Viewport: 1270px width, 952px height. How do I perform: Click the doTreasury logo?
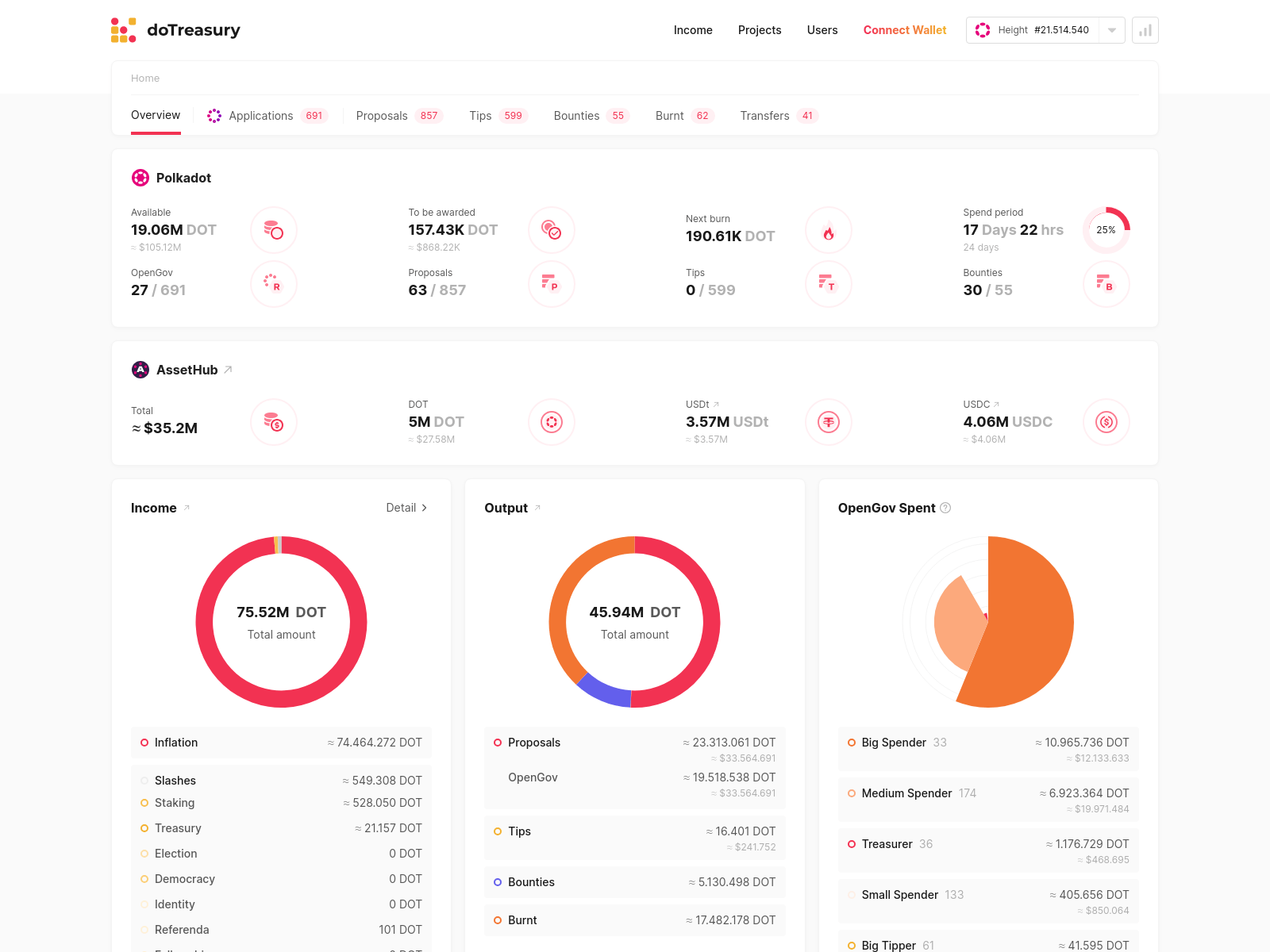175,30
